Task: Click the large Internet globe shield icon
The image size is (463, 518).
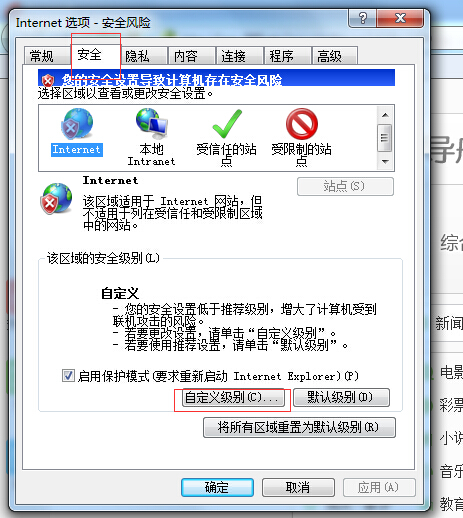Action: (x=56, y=199)
